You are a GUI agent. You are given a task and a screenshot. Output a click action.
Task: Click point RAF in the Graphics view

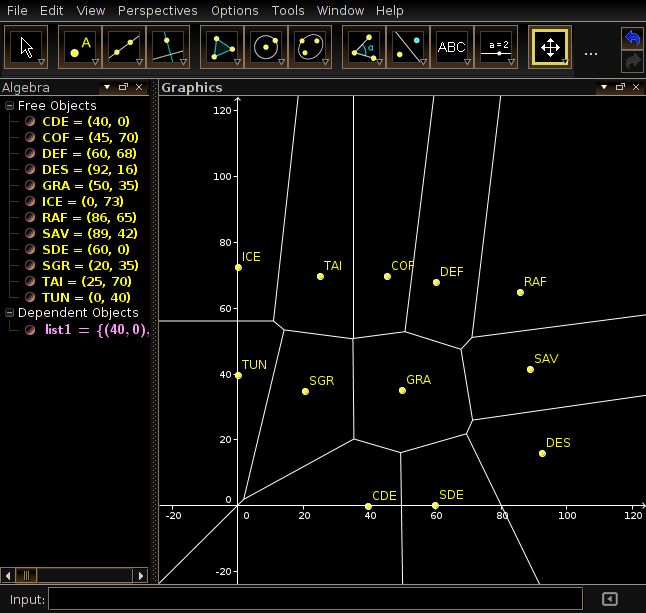520,292
